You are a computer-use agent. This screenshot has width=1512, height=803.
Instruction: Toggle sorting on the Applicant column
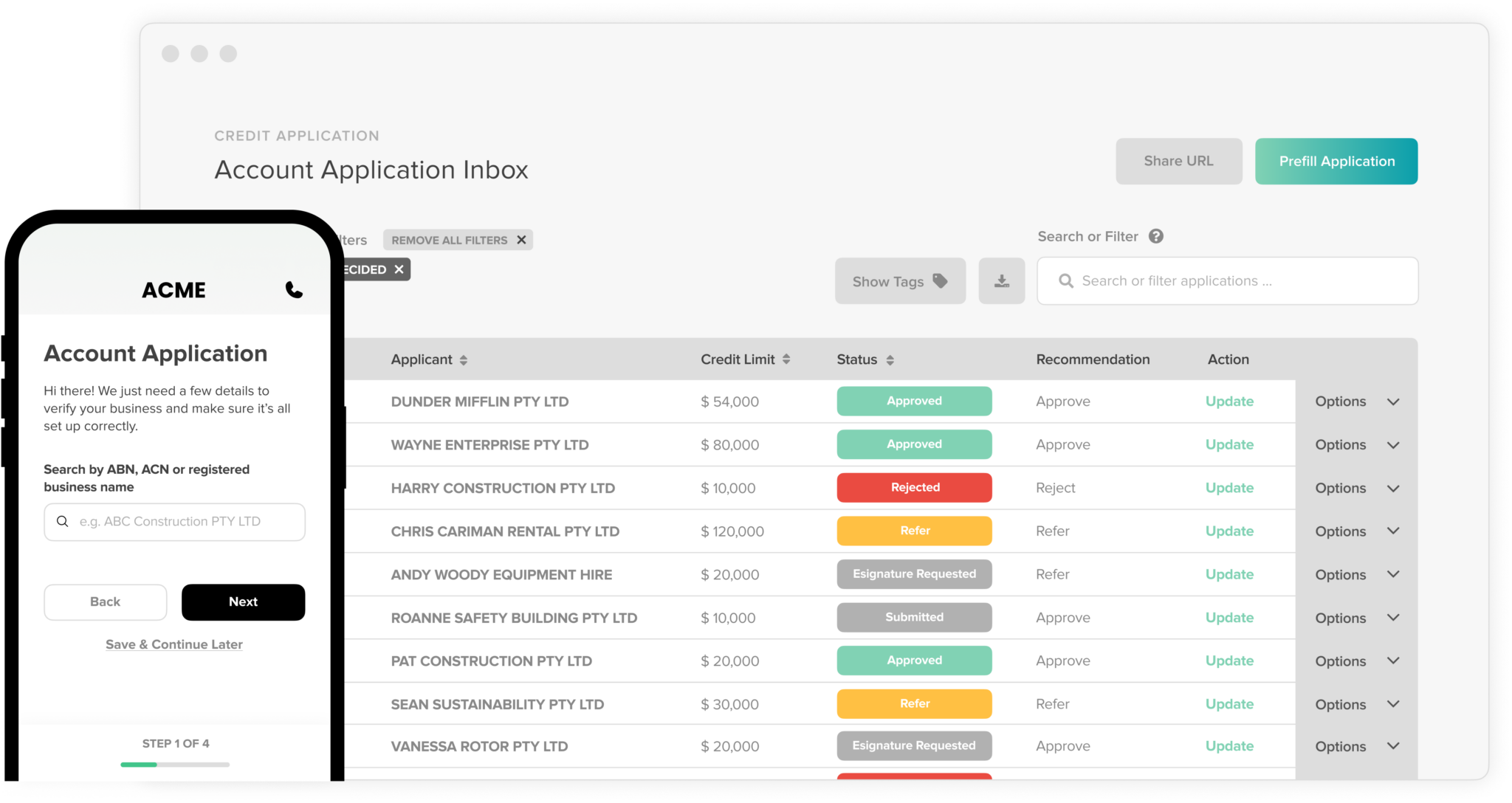click(464, 359)
